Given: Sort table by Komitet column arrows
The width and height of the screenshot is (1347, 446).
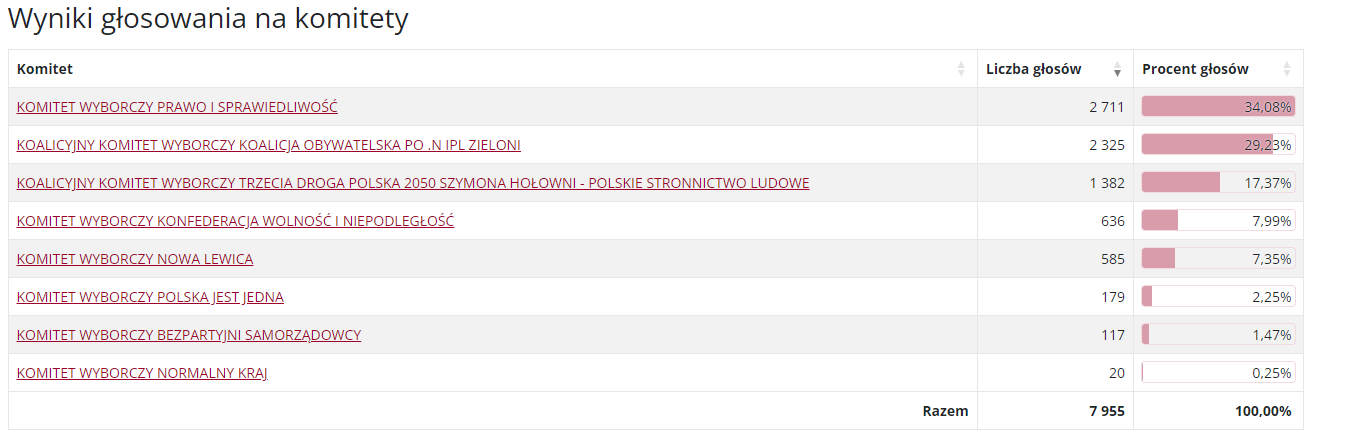Looking at the screenshot, I should (x=961, y=69).
